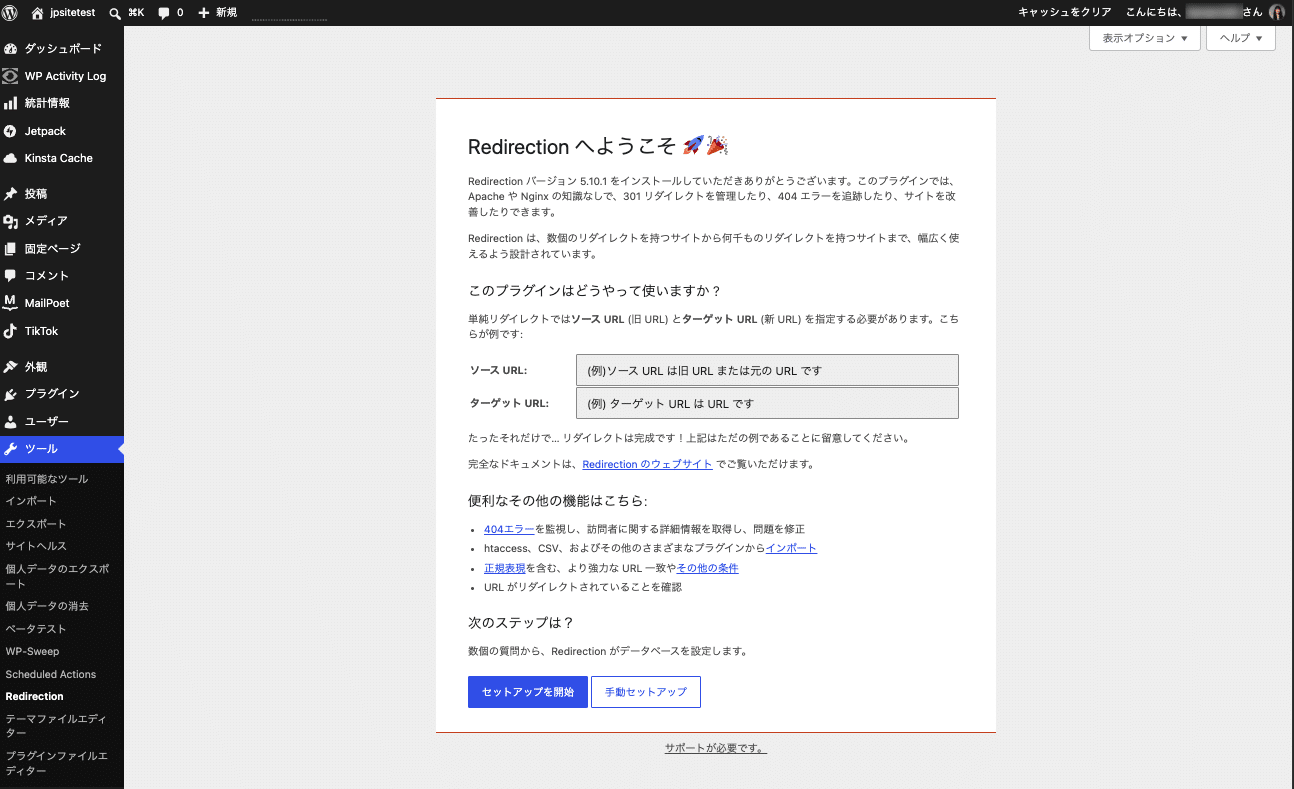Click the コメント speech bubble icon
Image resolution: width=1294 pixels, height=789 pixels.
[x=11, y=275]
